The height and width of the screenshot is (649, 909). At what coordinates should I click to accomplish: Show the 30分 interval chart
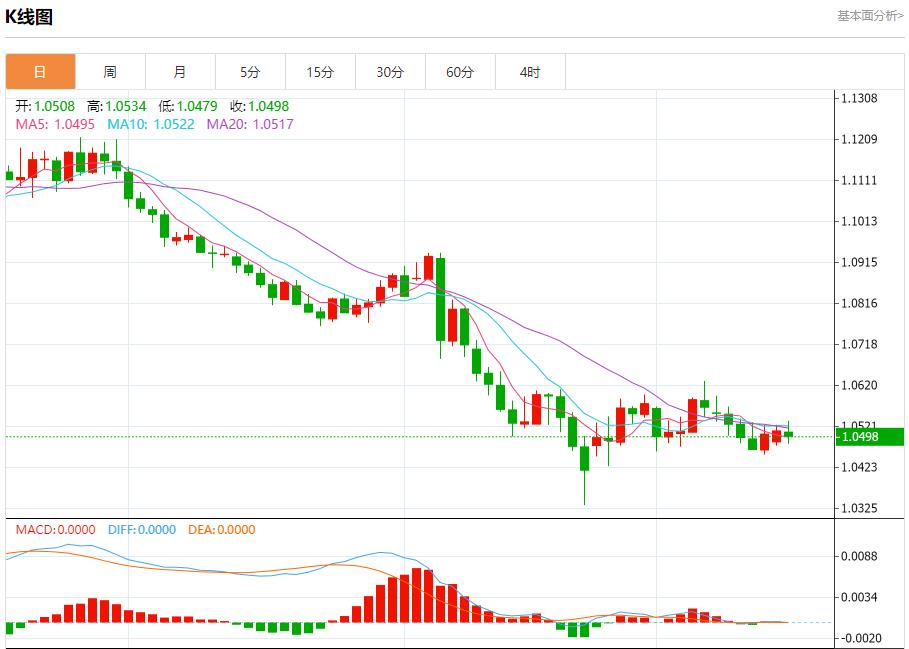tap(390, 72)
